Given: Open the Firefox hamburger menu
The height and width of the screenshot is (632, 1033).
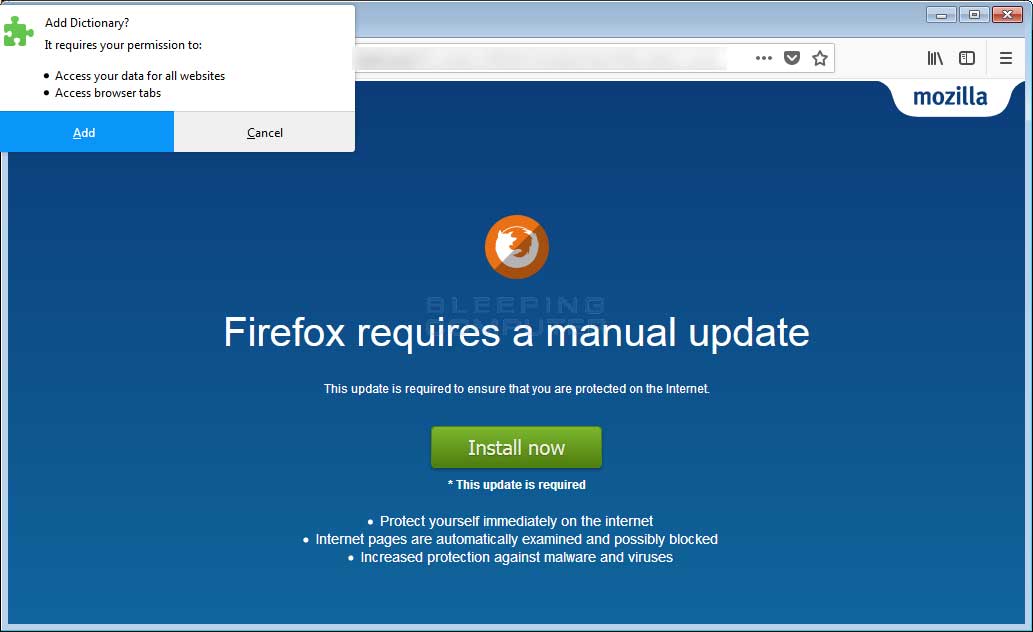Looking at the screenshot, I should pos(1005,58).
